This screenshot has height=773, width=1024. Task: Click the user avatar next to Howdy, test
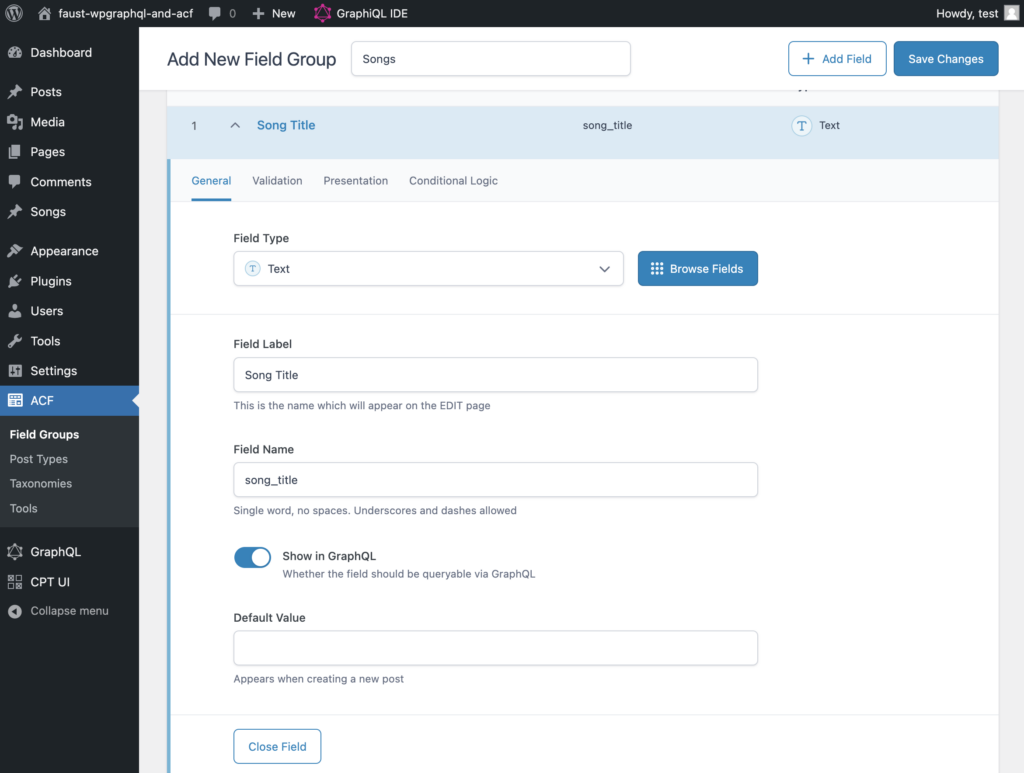(x=1011, y=13)
